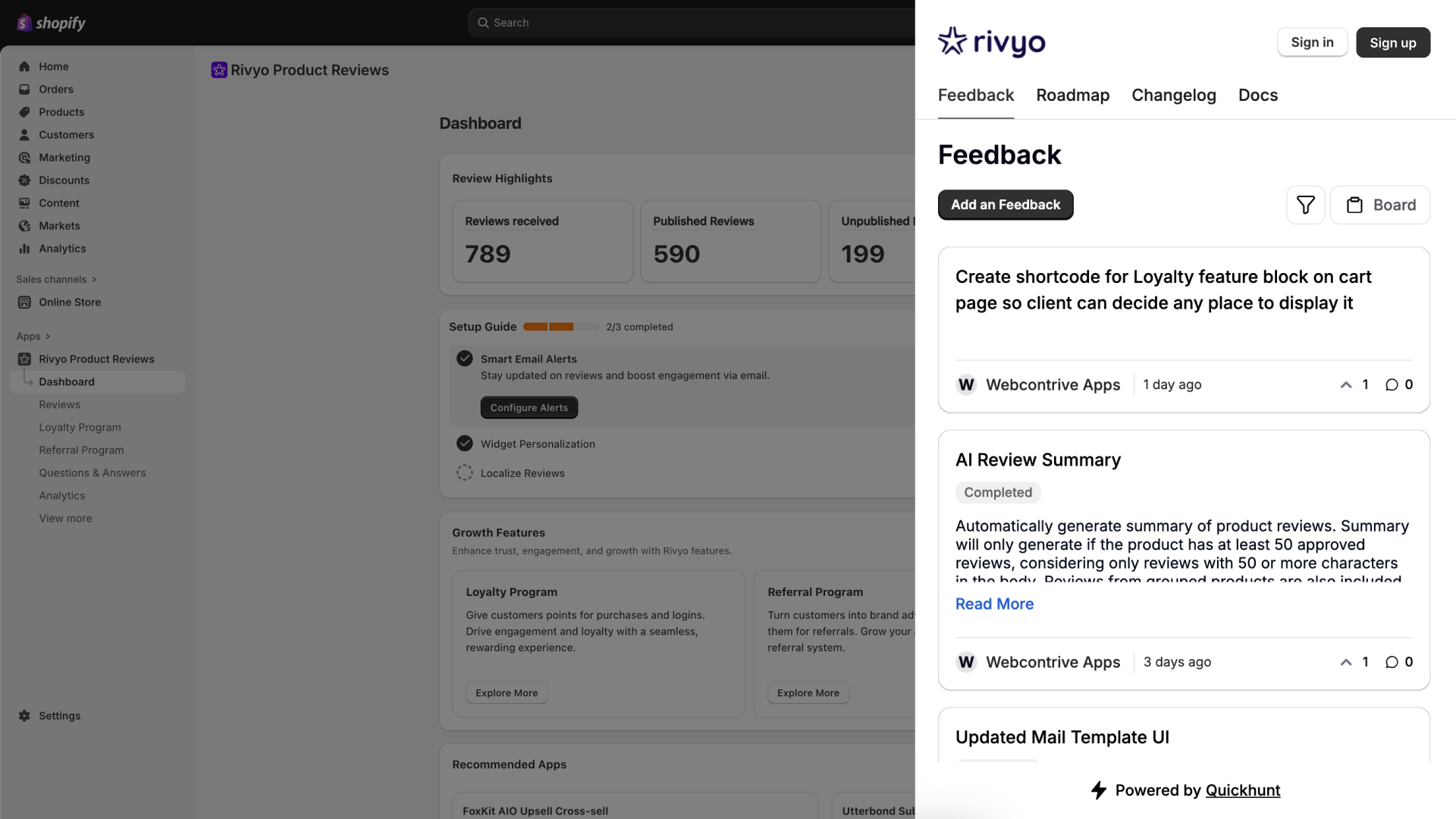Screen dimensions: 1456x819
Task: Click the Rivyo app icon in sidebar
Action: (x=24, y=359)
